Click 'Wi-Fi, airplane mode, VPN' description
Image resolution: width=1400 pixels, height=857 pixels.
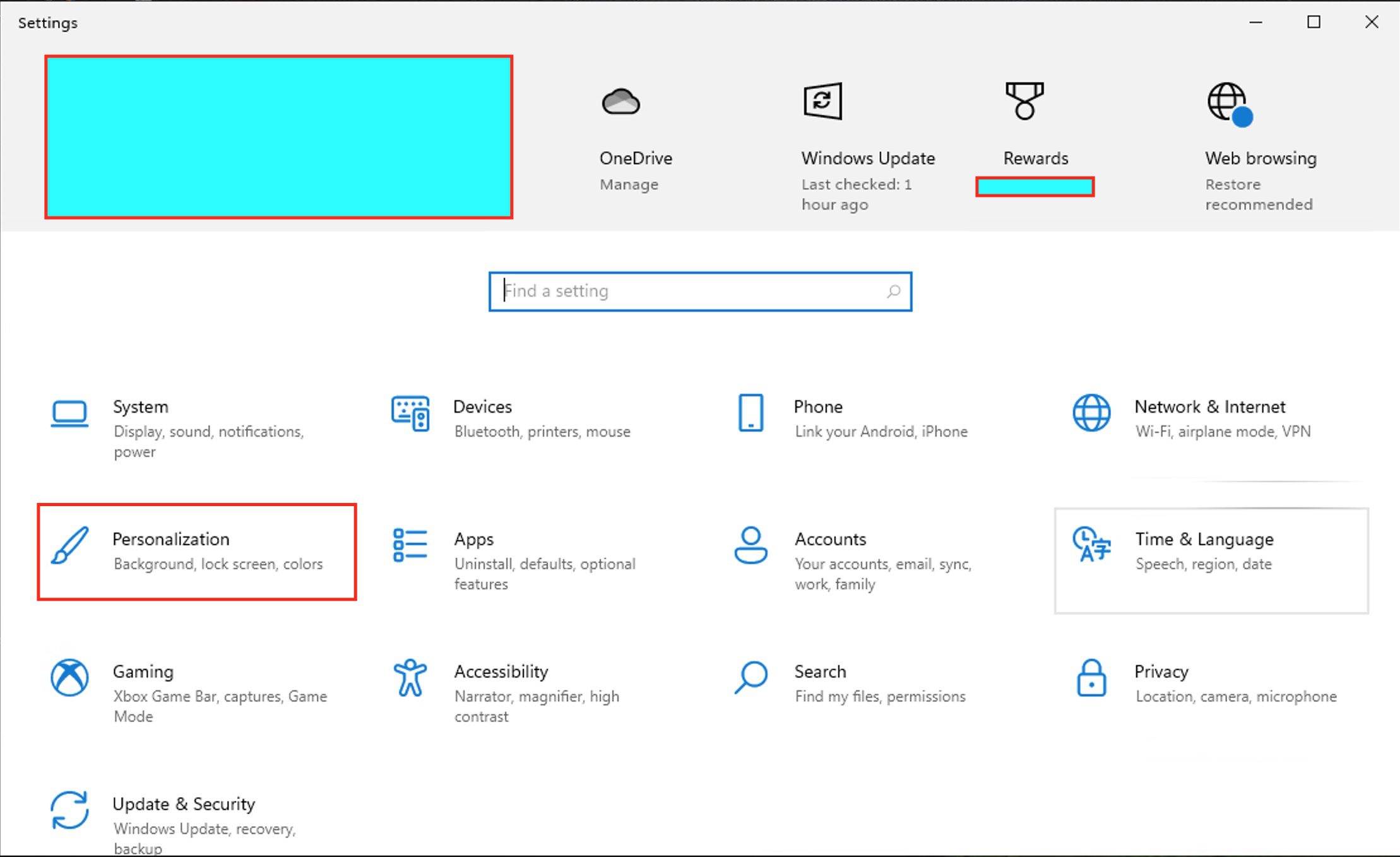tap(1223, 432)
